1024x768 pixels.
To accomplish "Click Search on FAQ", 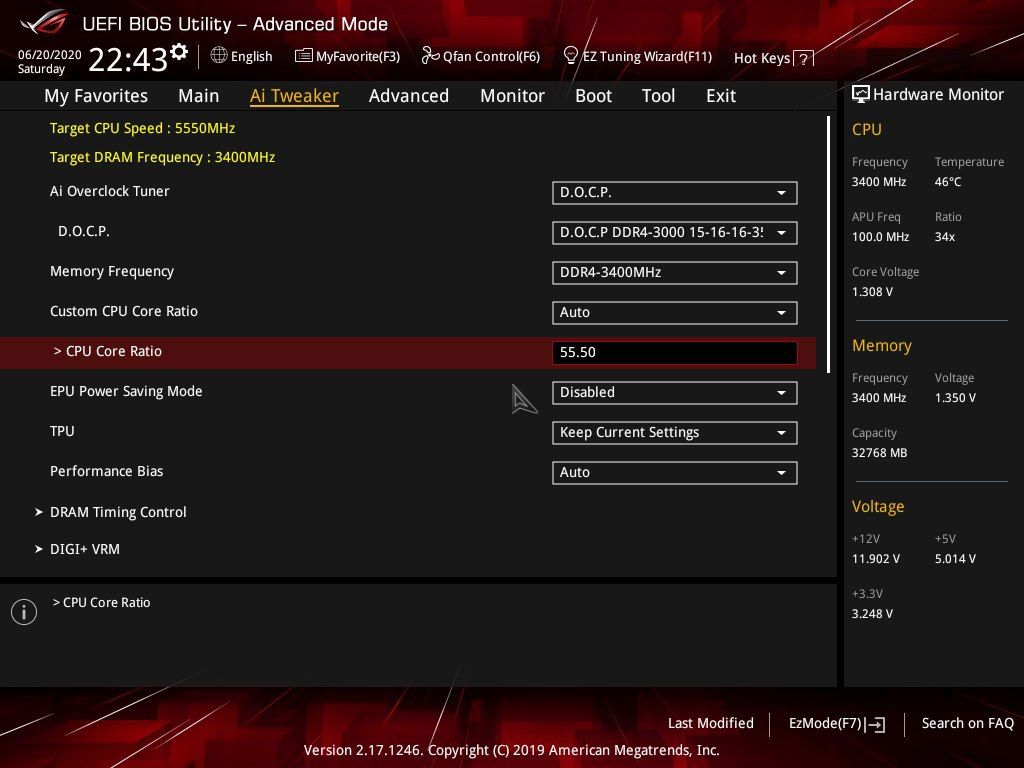I will (967, 723).
